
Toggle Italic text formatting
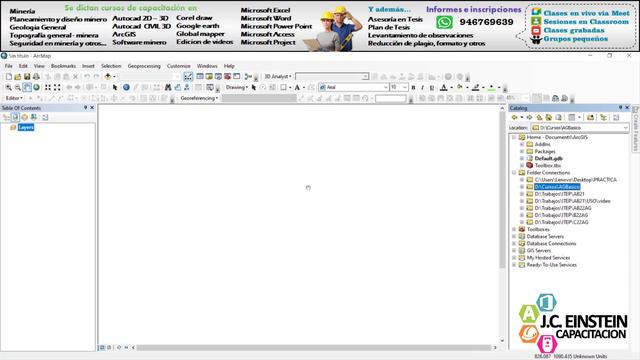tap(422, 87)
